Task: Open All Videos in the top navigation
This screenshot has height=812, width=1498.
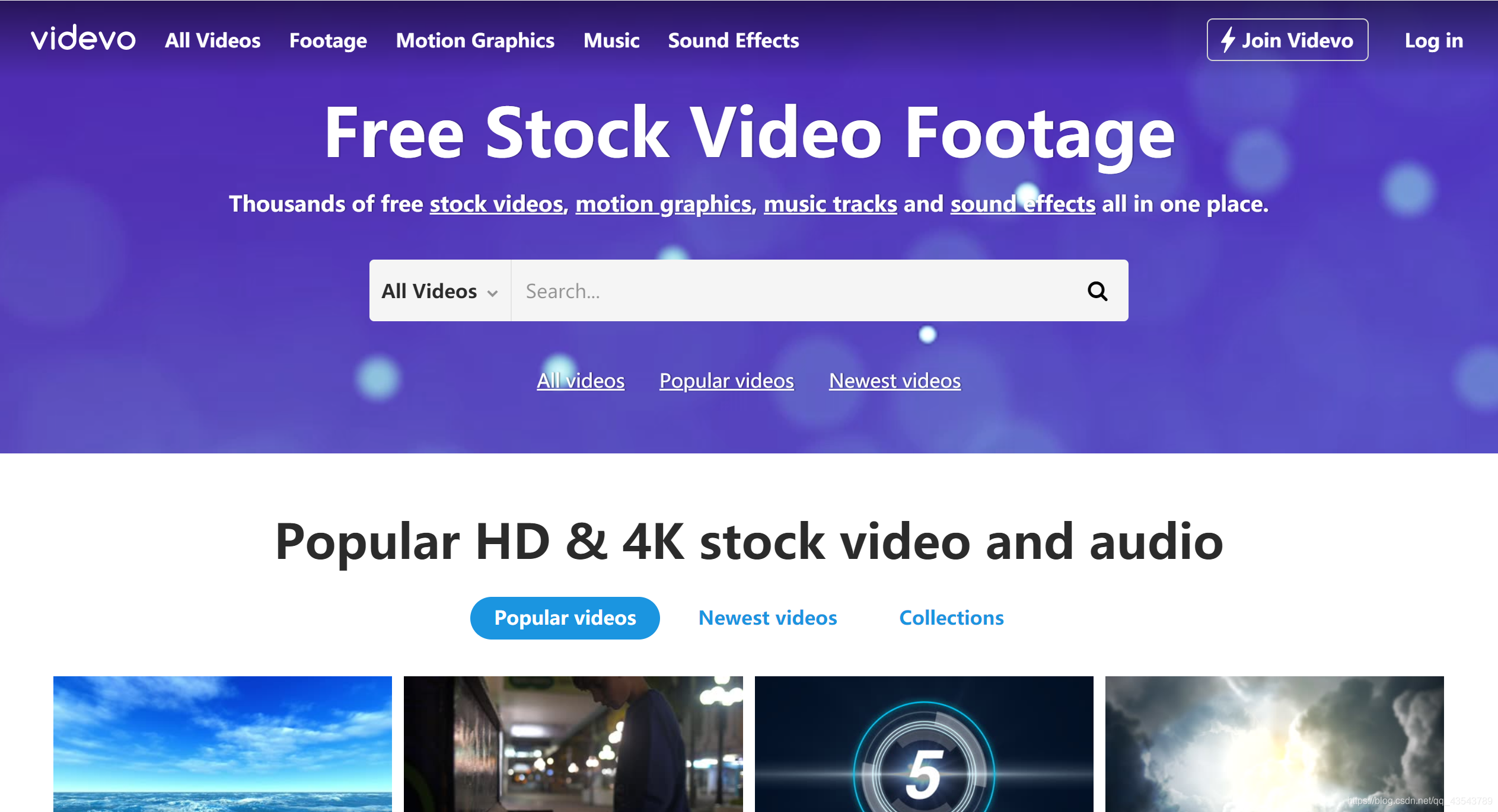Action: click(212, 40)
